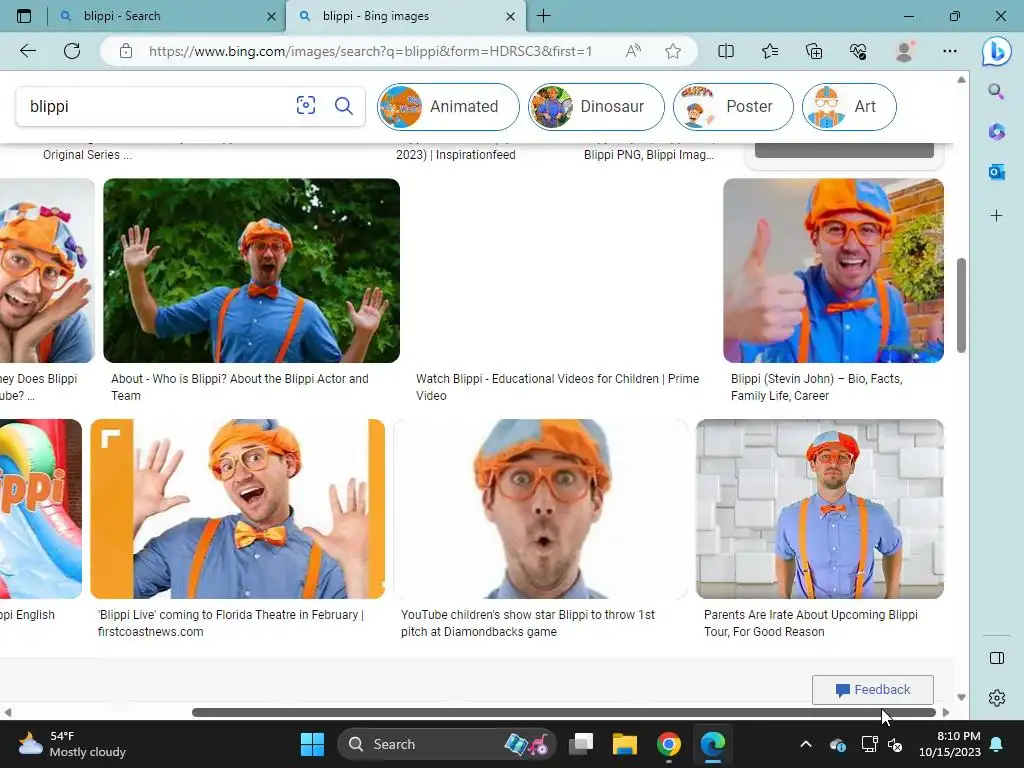This screenshot has width=1024, height=768.
Task: Show hidden system tray icons
Action: pos(806,744)
